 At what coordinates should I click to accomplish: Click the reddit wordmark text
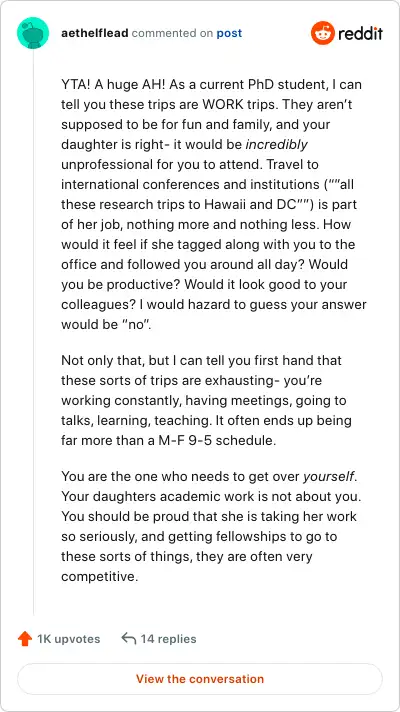[360, 33]
